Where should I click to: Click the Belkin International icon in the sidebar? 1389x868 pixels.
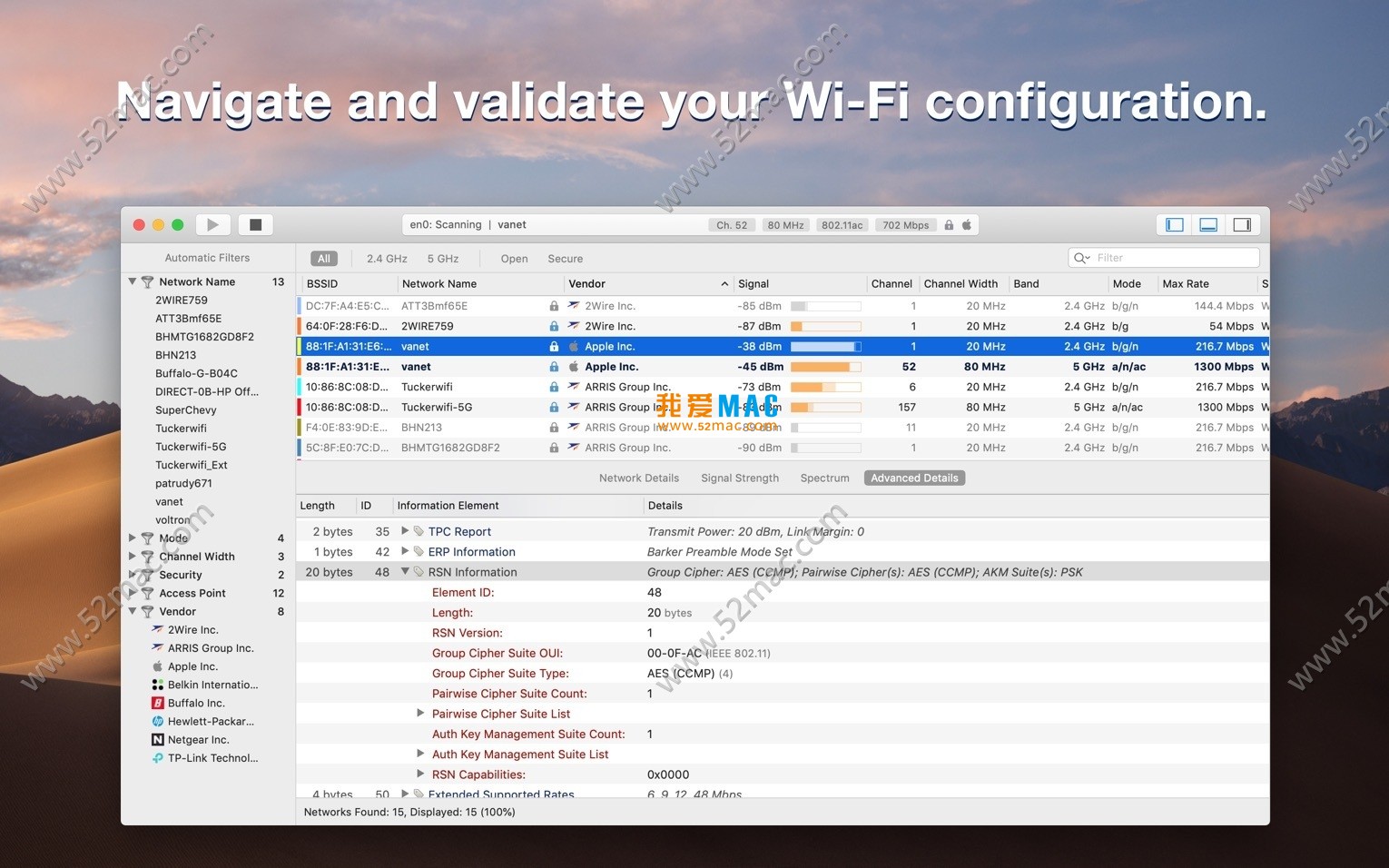158,685
